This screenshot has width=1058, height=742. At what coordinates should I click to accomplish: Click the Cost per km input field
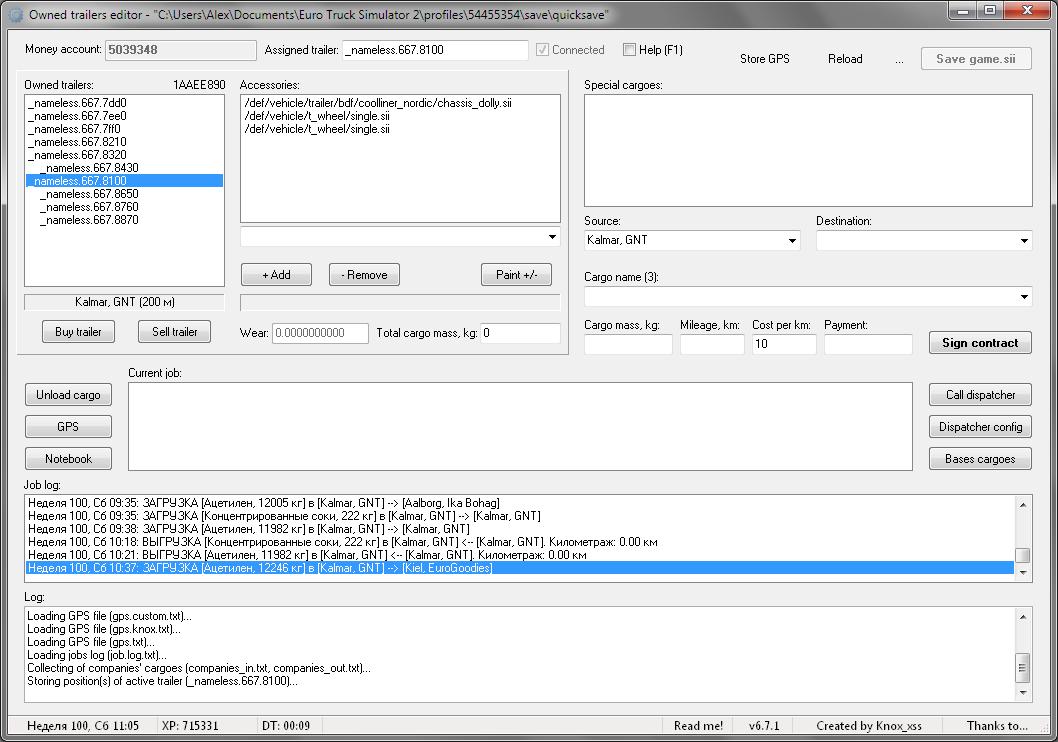pyautogui.click(x=783, y=344)
